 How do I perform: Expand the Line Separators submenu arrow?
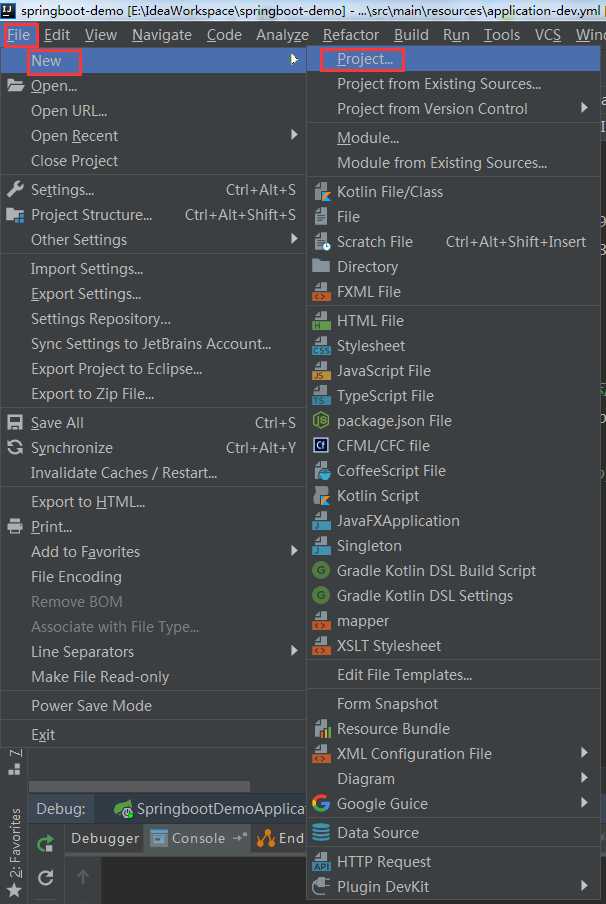pyautogui.click(x=294, y=651)
